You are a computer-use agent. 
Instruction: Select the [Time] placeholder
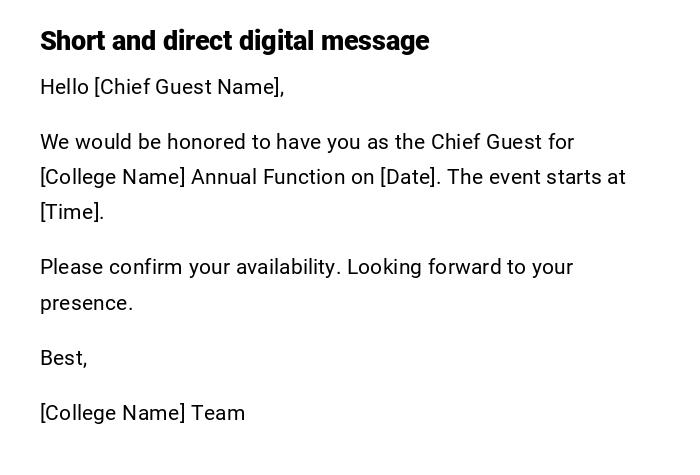tap(71, 212)
